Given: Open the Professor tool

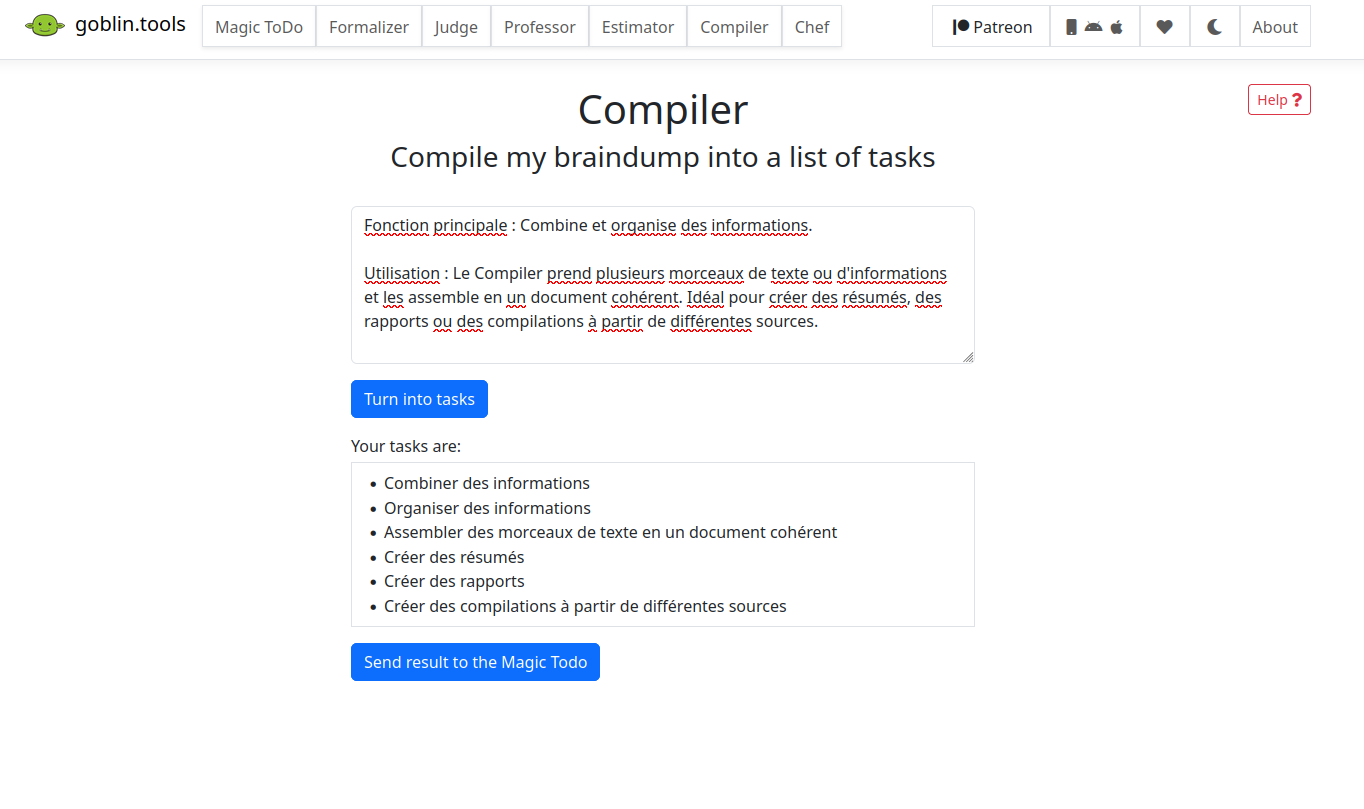Looking at the screenshot, I should (x=540, y=27).
